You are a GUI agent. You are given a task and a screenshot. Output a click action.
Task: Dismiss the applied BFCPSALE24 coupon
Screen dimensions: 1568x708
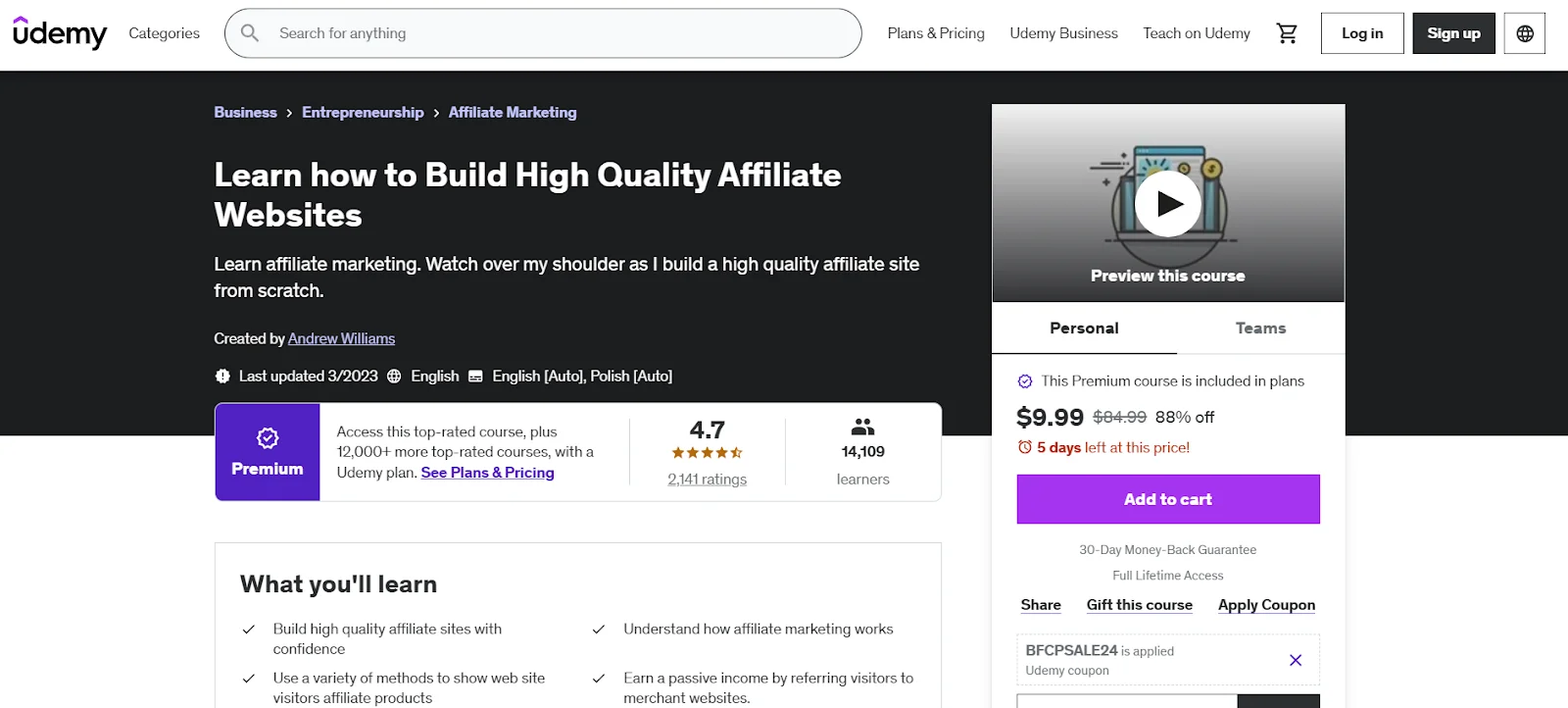tap(1296, 660)
